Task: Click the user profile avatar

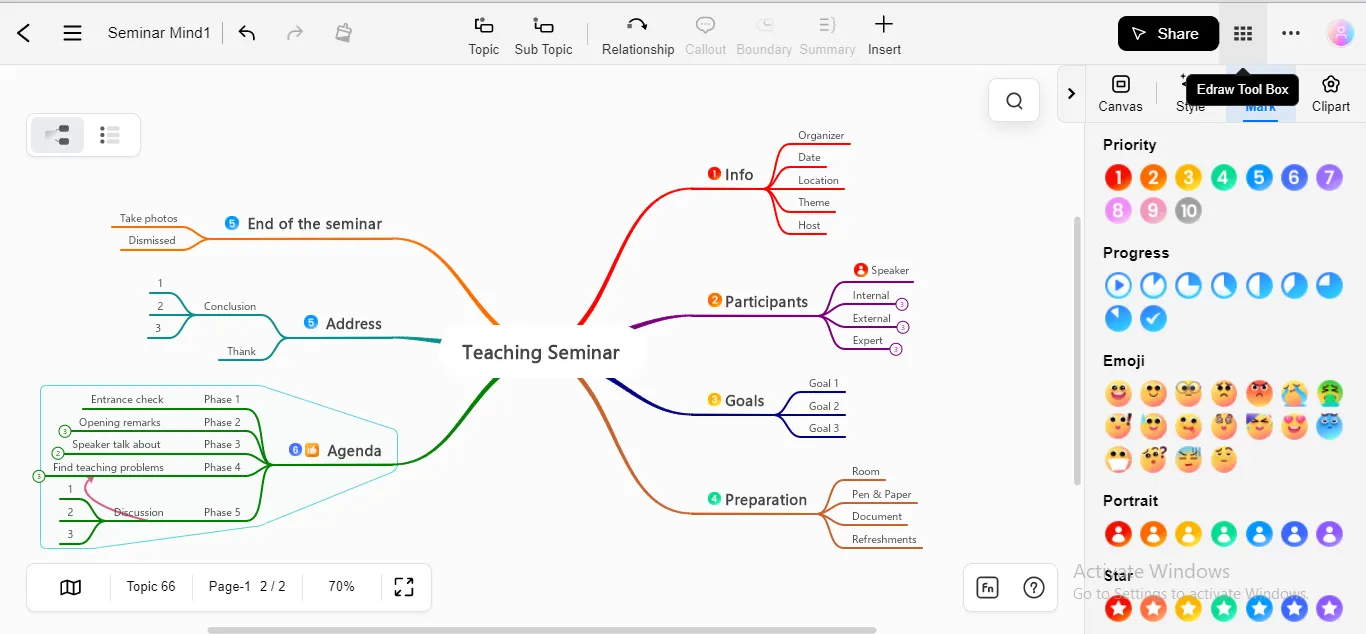Action: [1340, 33]
